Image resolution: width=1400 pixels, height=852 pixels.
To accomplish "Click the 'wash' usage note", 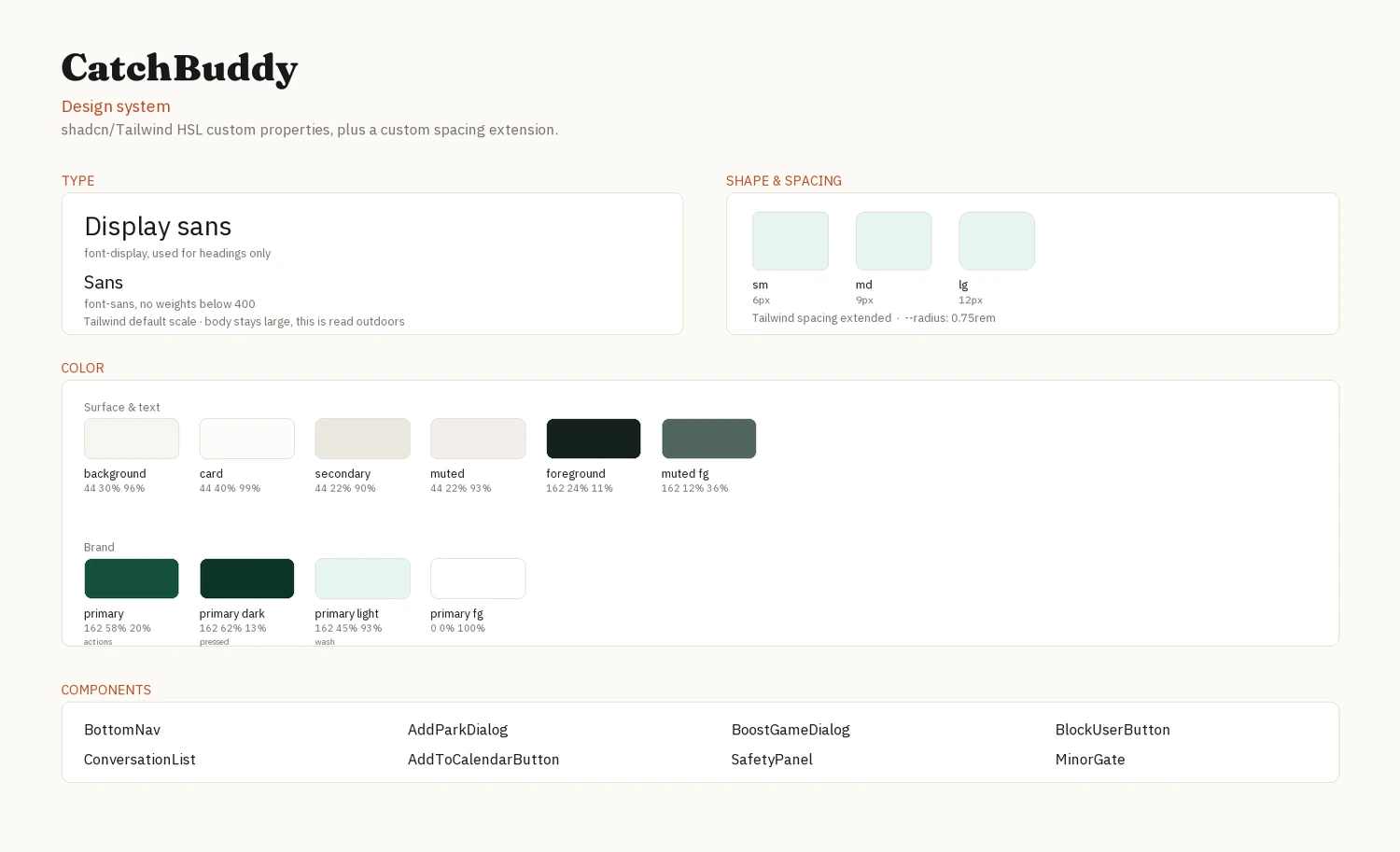I will (325, 642).
